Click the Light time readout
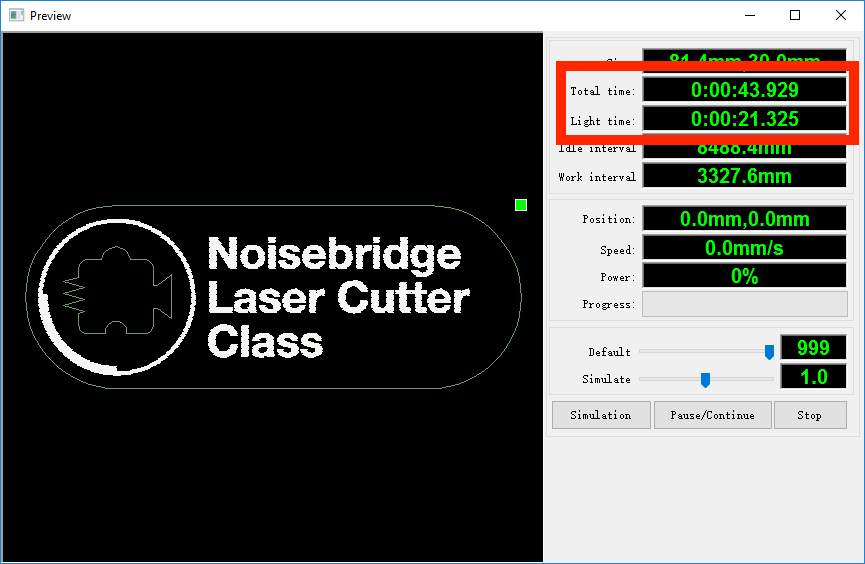 [744, 120]
